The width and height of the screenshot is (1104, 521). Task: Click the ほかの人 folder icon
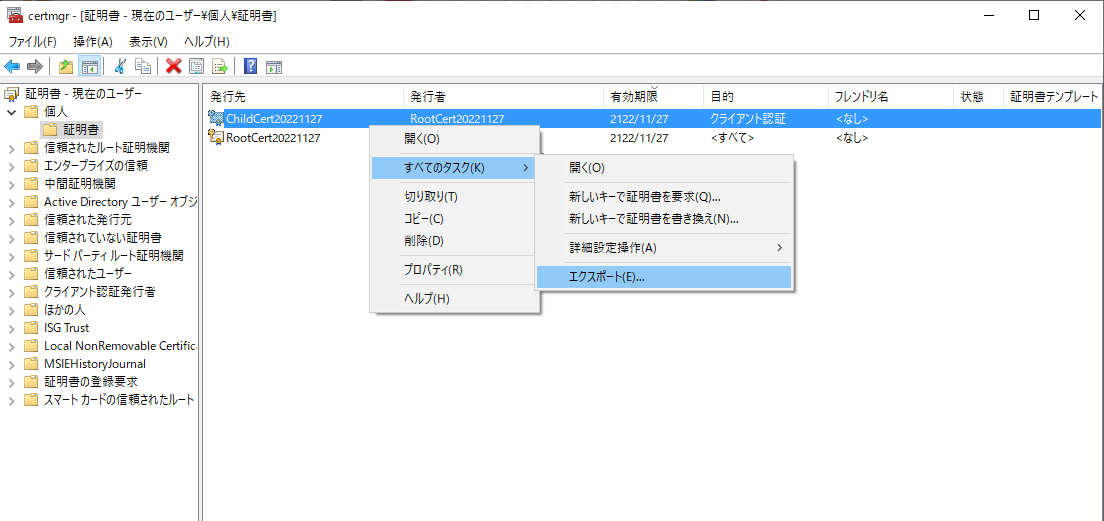tap(30, 310)
